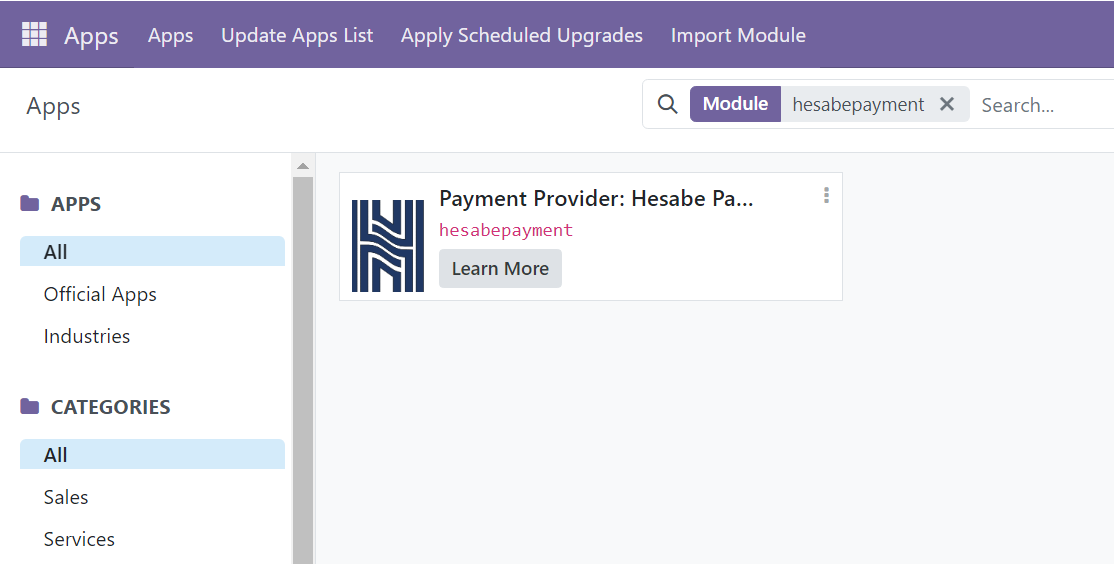Remove the hesabepayment search filter
The image size is (1114, 564).
947,104
